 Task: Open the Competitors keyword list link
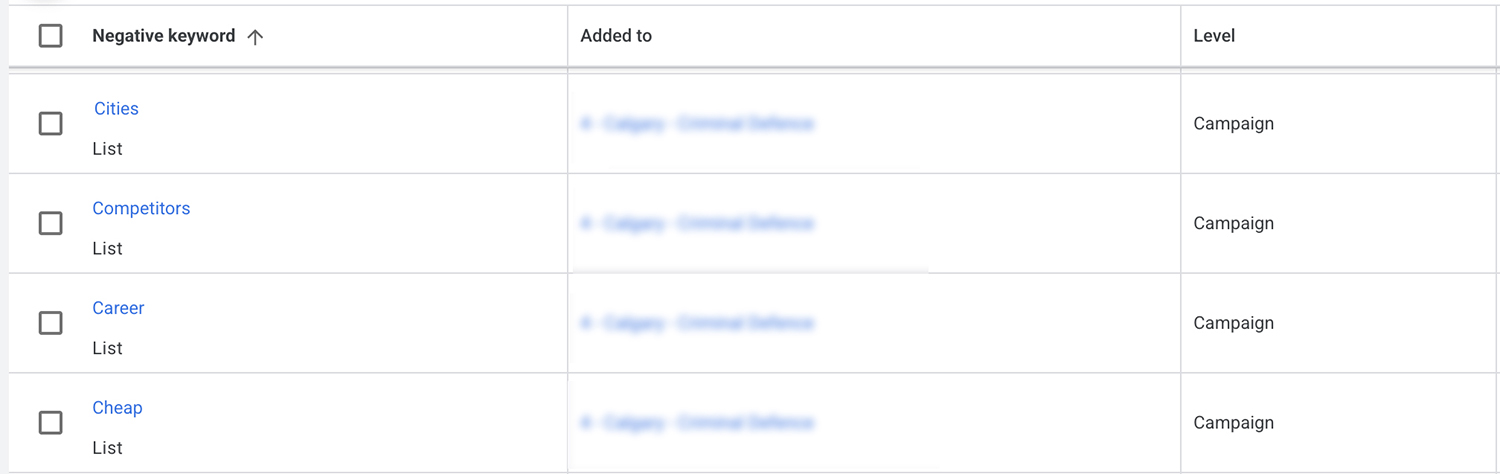(141, 208)
